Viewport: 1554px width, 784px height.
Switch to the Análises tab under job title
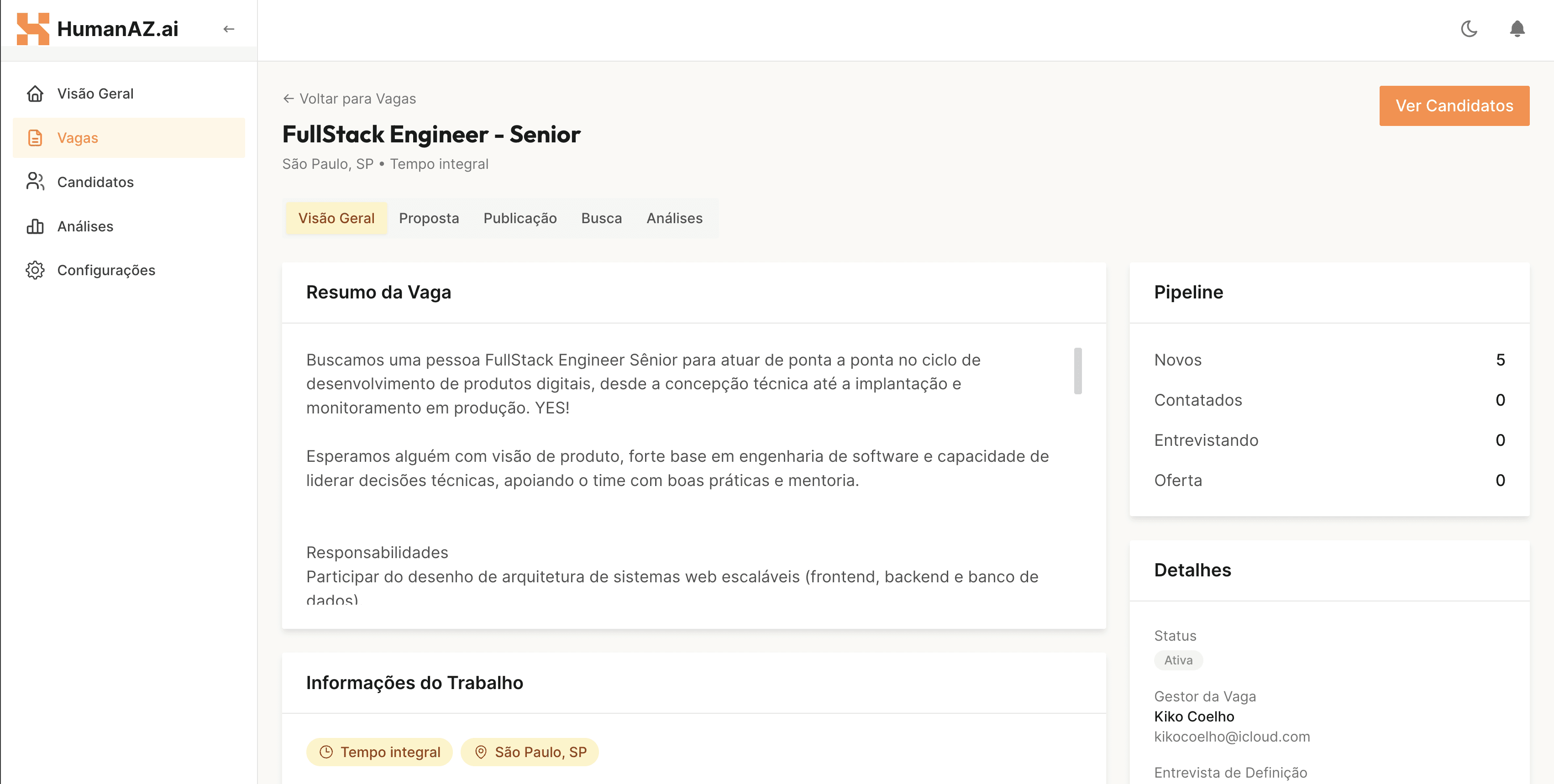point(674,218)
